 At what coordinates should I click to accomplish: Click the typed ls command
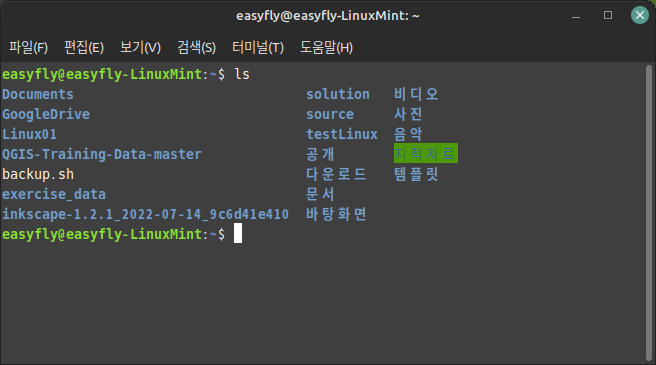[x=242, y=74]
